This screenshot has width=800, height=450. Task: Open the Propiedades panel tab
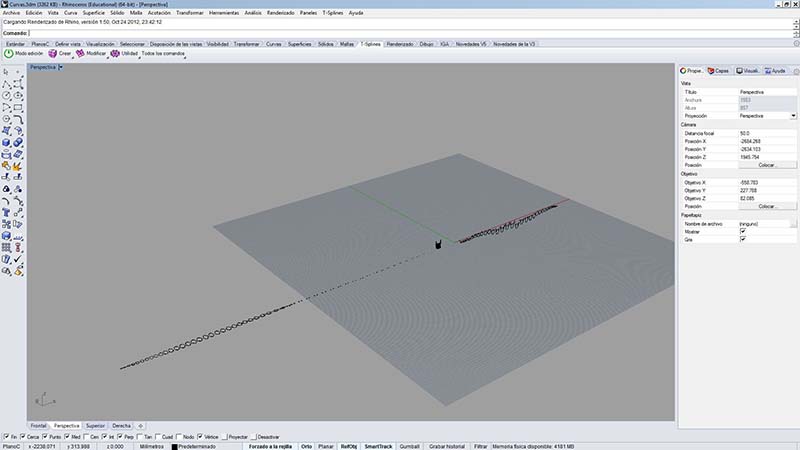coord(691,71)
